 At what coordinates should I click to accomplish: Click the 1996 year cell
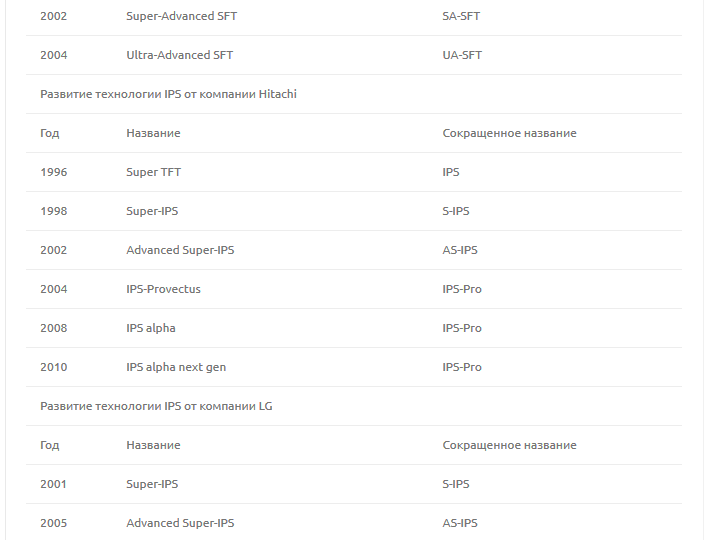click(x=54, y=173)
